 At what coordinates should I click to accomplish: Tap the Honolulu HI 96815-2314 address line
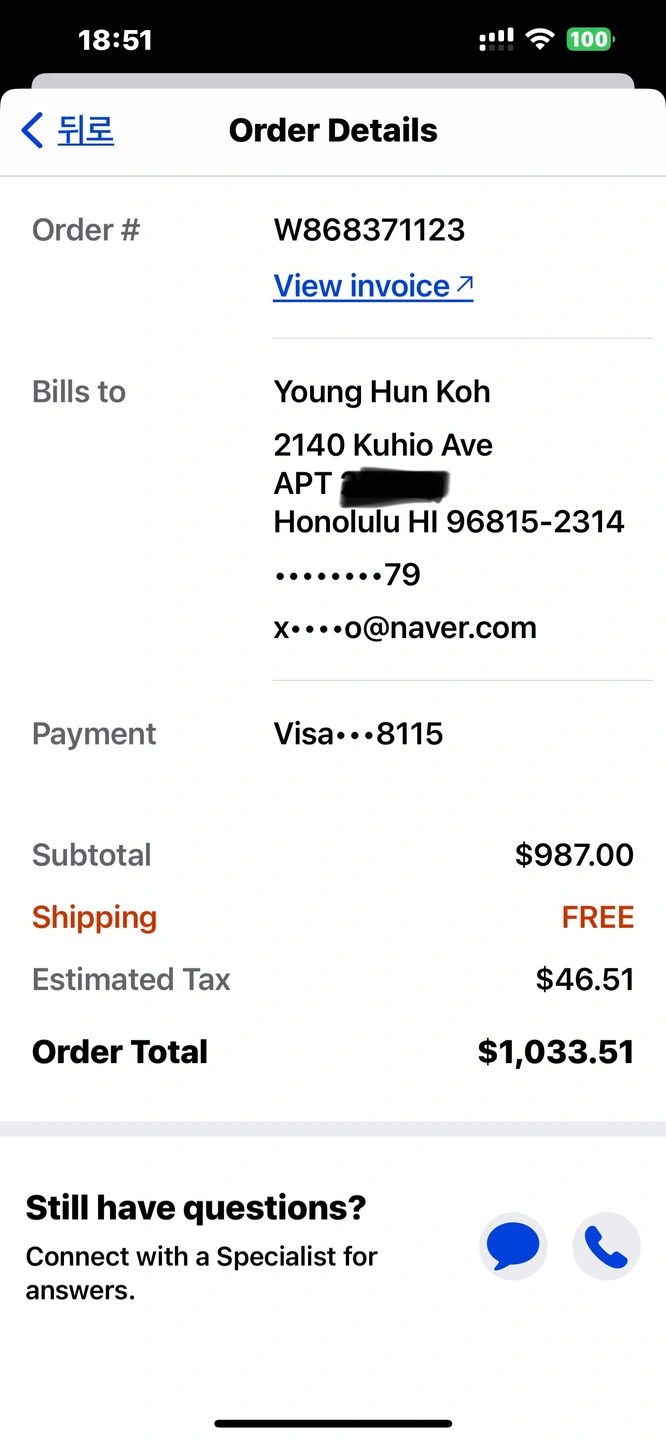[449, 521]
